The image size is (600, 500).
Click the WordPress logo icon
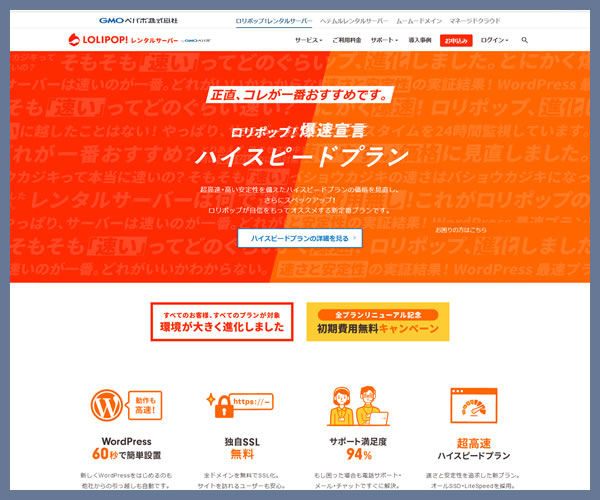(x=107, y=406)
